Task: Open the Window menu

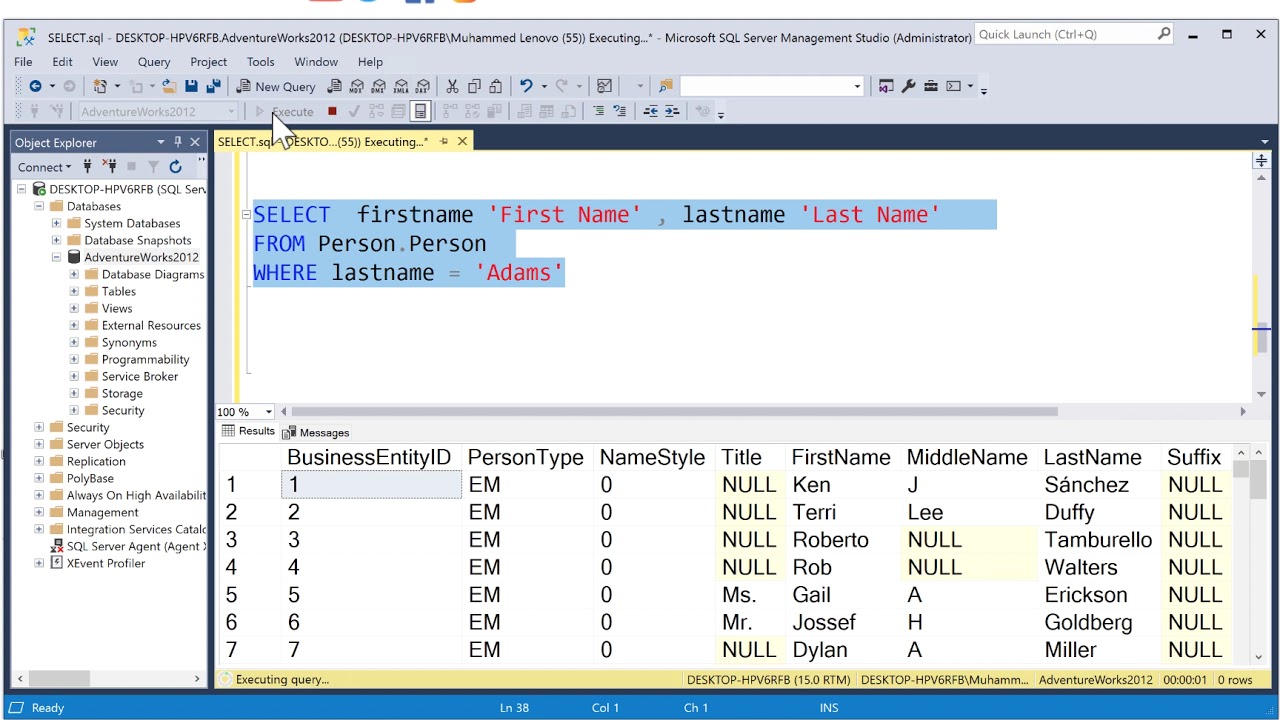Action: pos(316,62)
